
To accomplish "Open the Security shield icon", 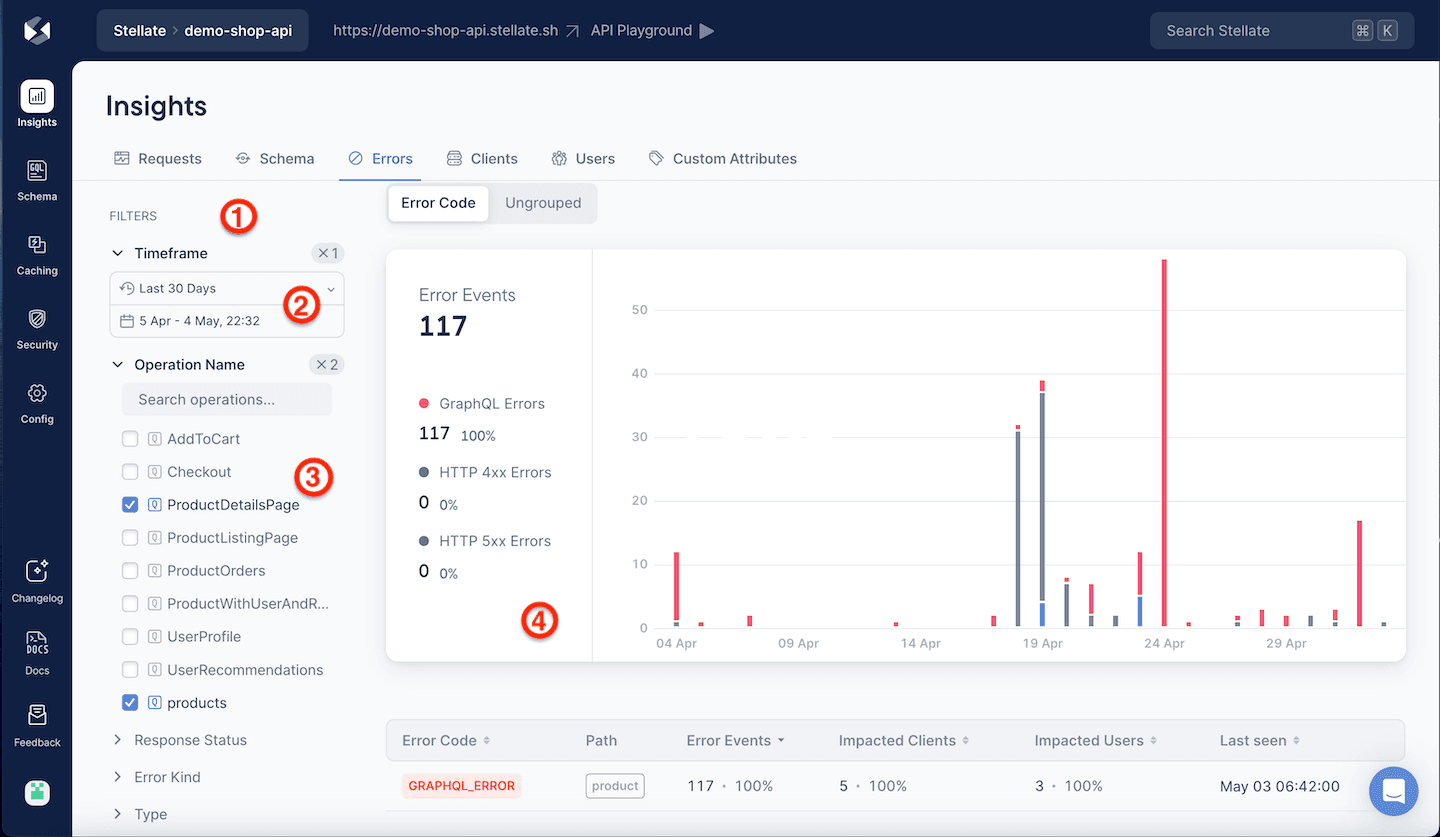I will pos(37,320).
